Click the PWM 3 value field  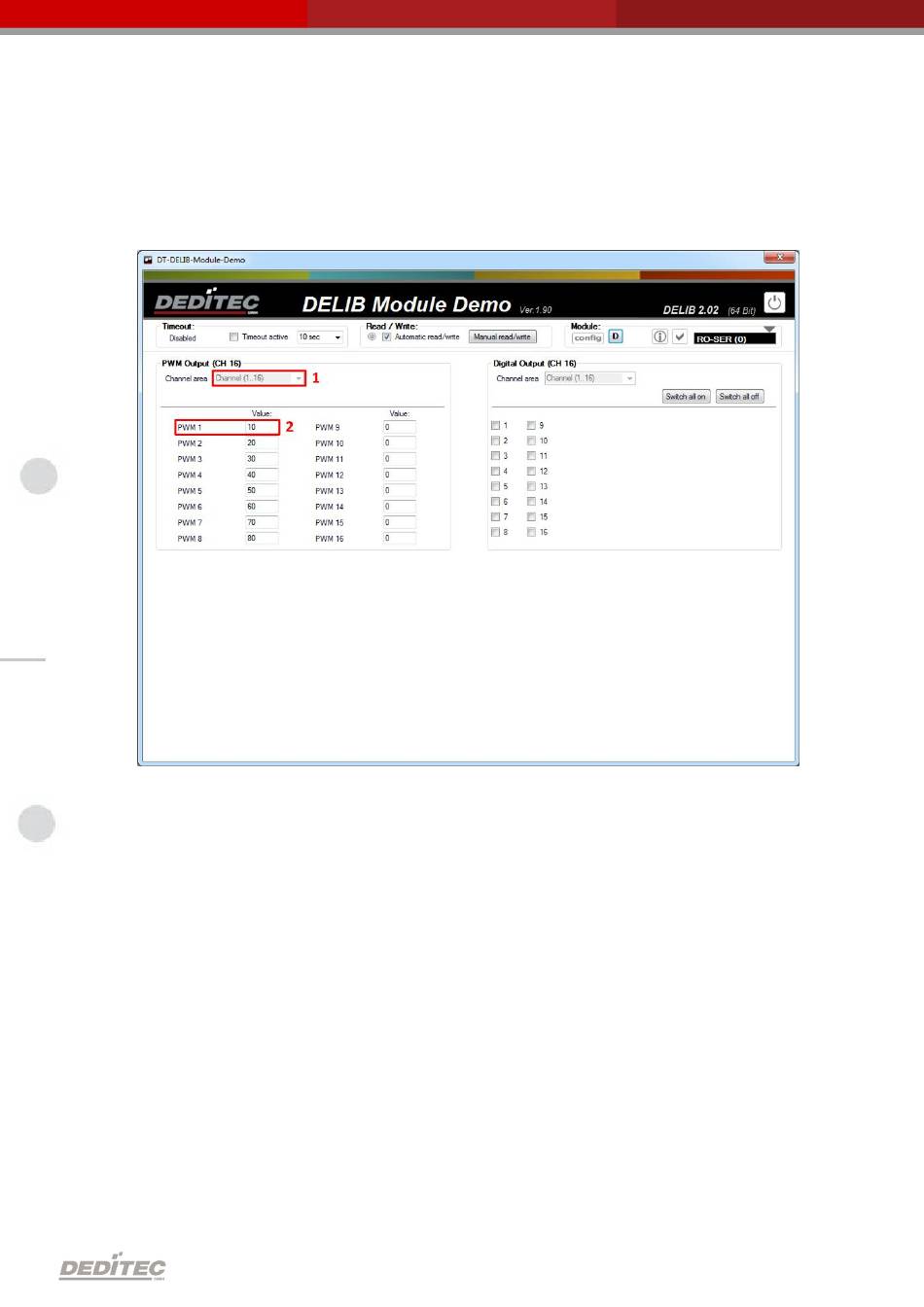point(262,459)
